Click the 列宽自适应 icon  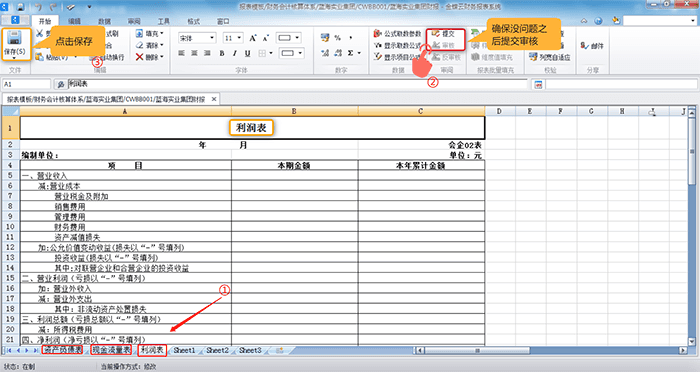[x=533, y=57]
